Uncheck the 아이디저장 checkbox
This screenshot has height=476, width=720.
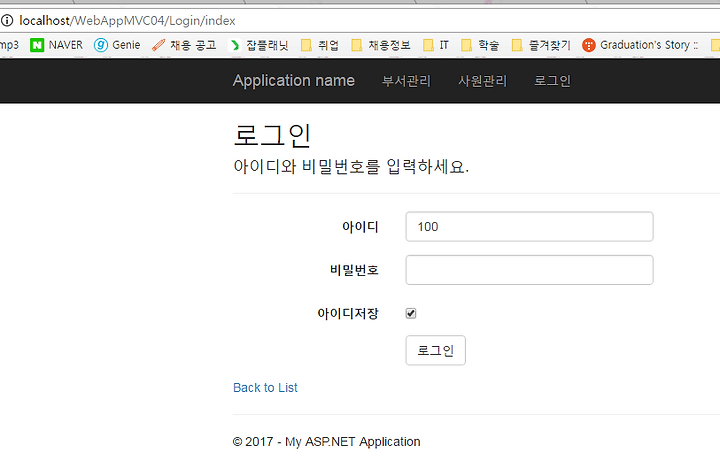[x=411, y=314]
